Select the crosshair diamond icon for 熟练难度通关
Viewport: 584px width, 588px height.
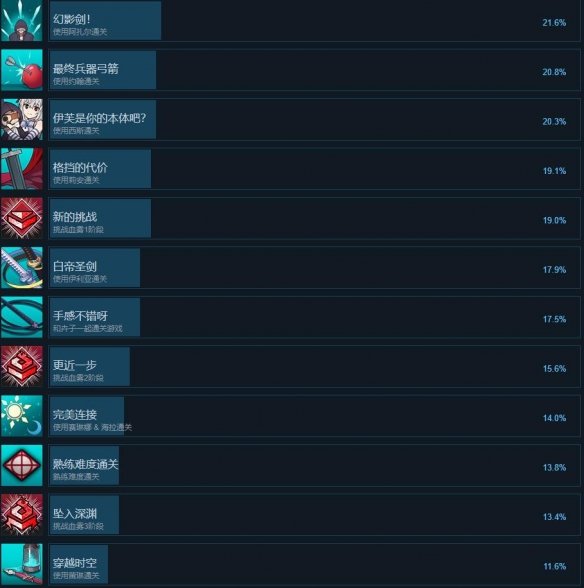22,465
